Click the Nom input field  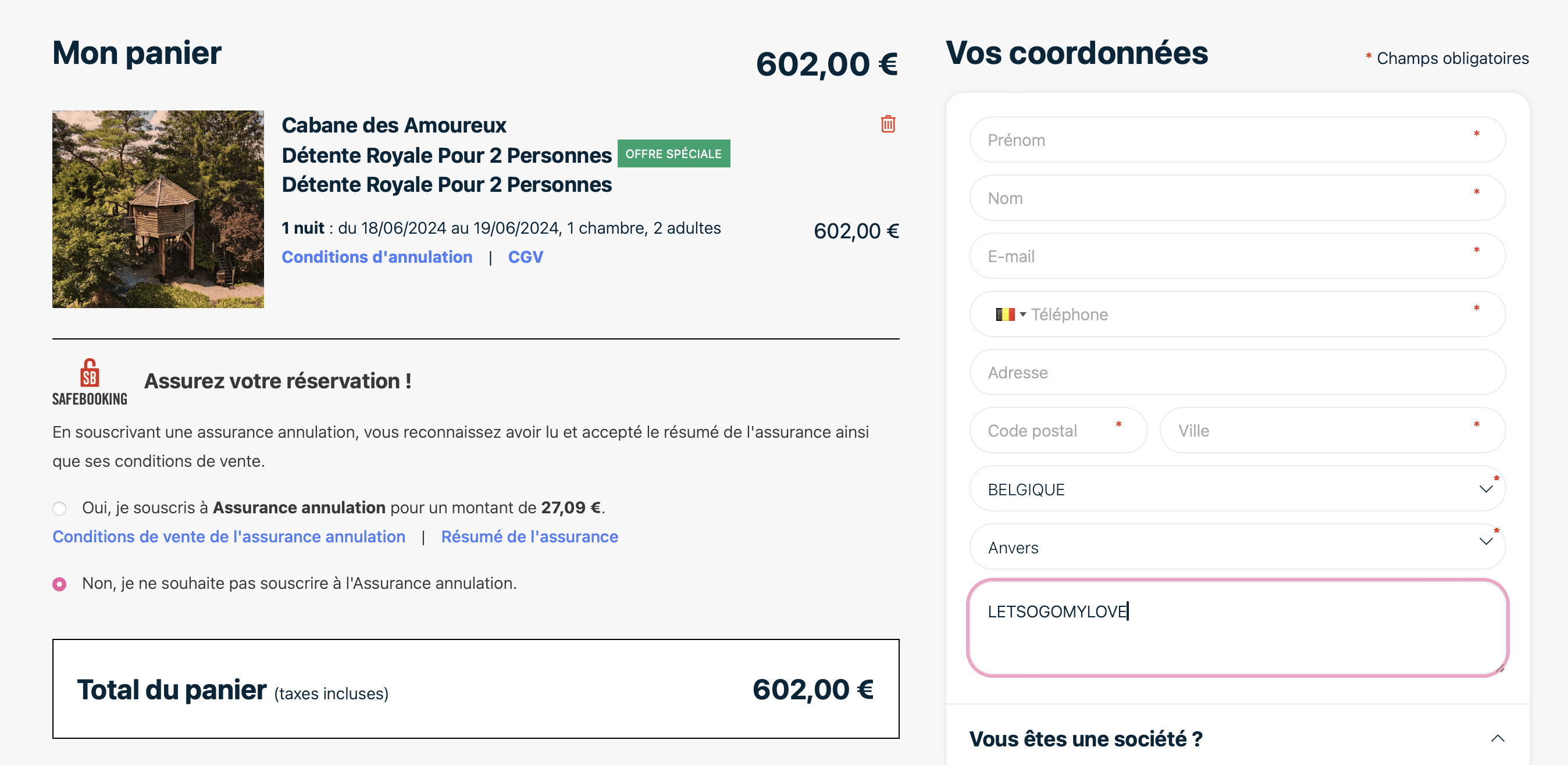(1237, 198)
